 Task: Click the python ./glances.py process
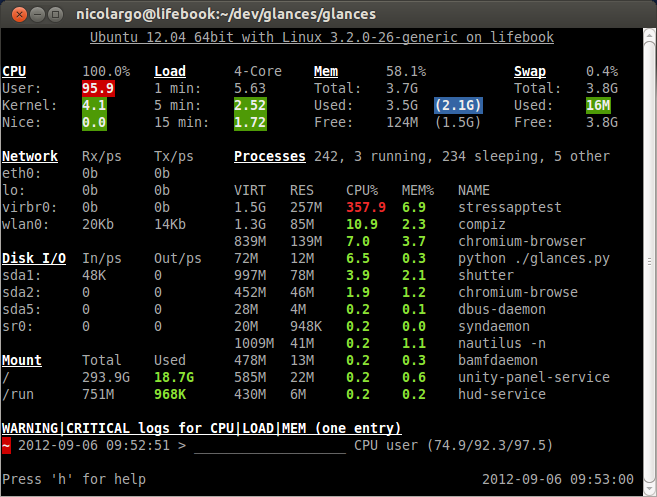(x=533, y=258)
